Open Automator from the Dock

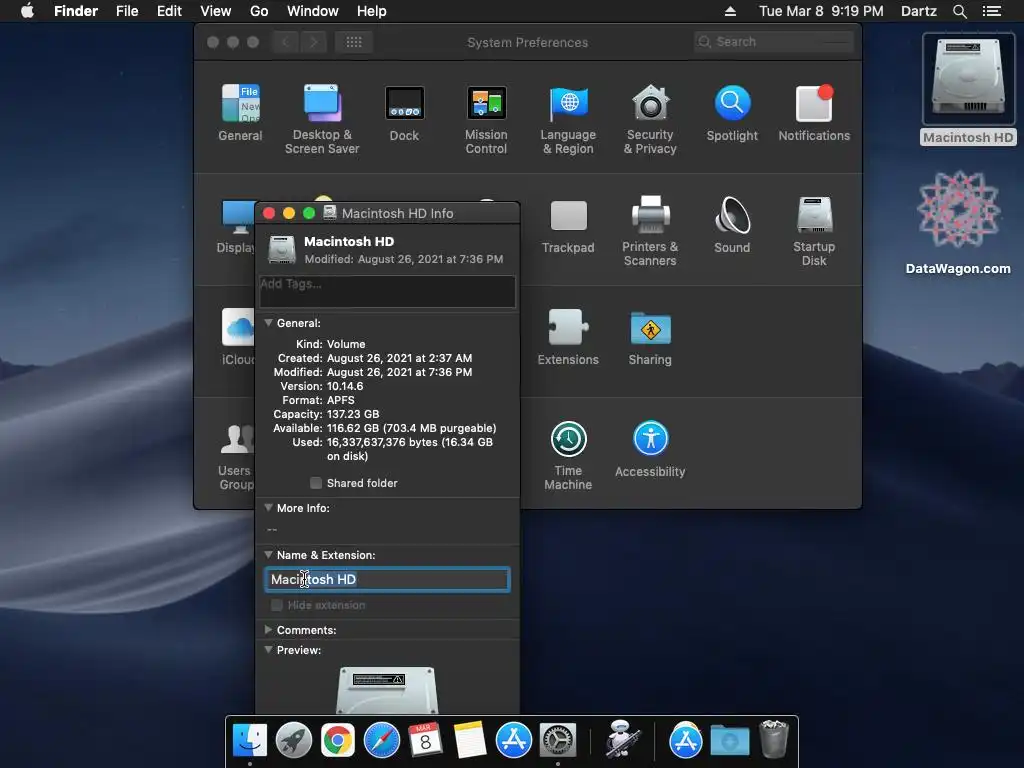pyautogui.click(x=621, y=739)
